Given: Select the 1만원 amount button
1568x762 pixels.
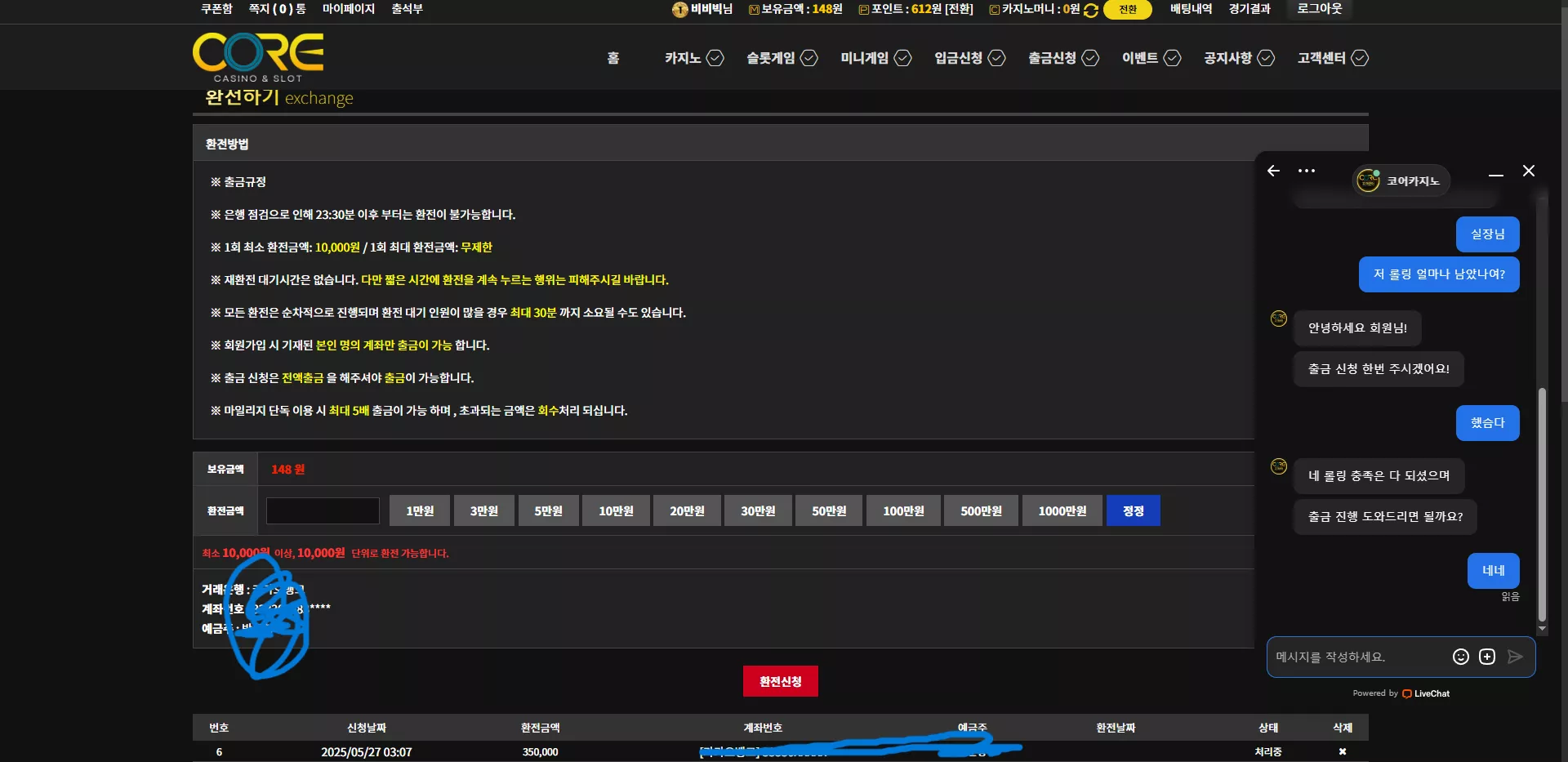Looking at the screenshot, I should click(420, 510).
